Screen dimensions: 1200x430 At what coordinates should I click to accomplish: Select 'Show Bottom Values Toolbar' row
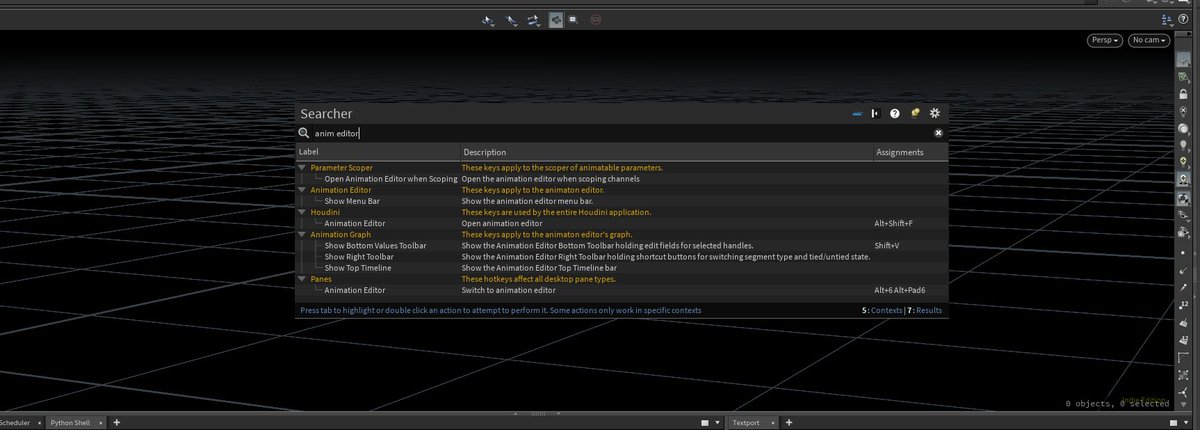coord(621,245)
